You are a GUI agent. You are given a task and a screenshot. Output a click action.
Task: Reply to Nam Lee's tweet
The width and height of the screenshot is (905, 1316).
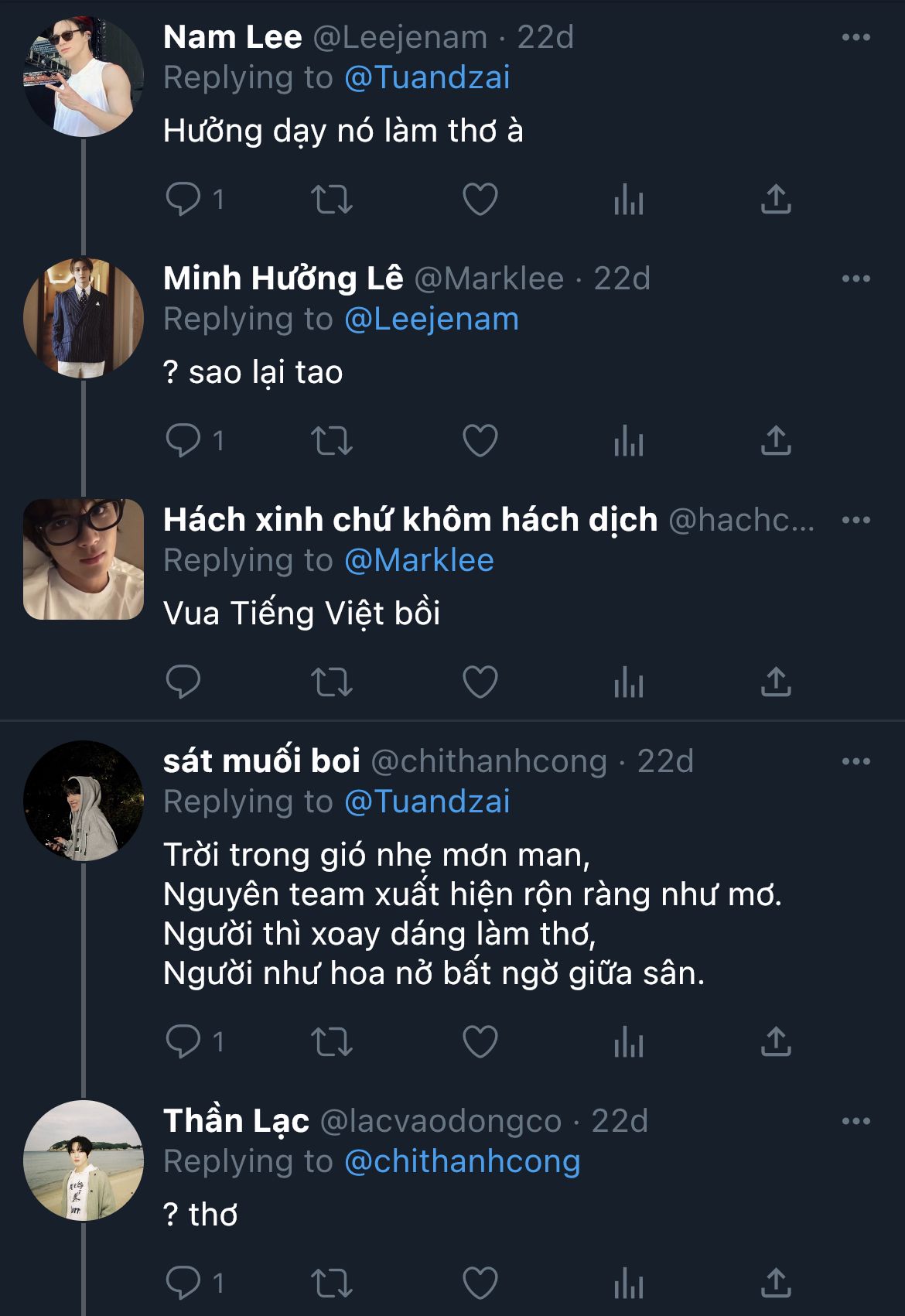coord(183,200)
